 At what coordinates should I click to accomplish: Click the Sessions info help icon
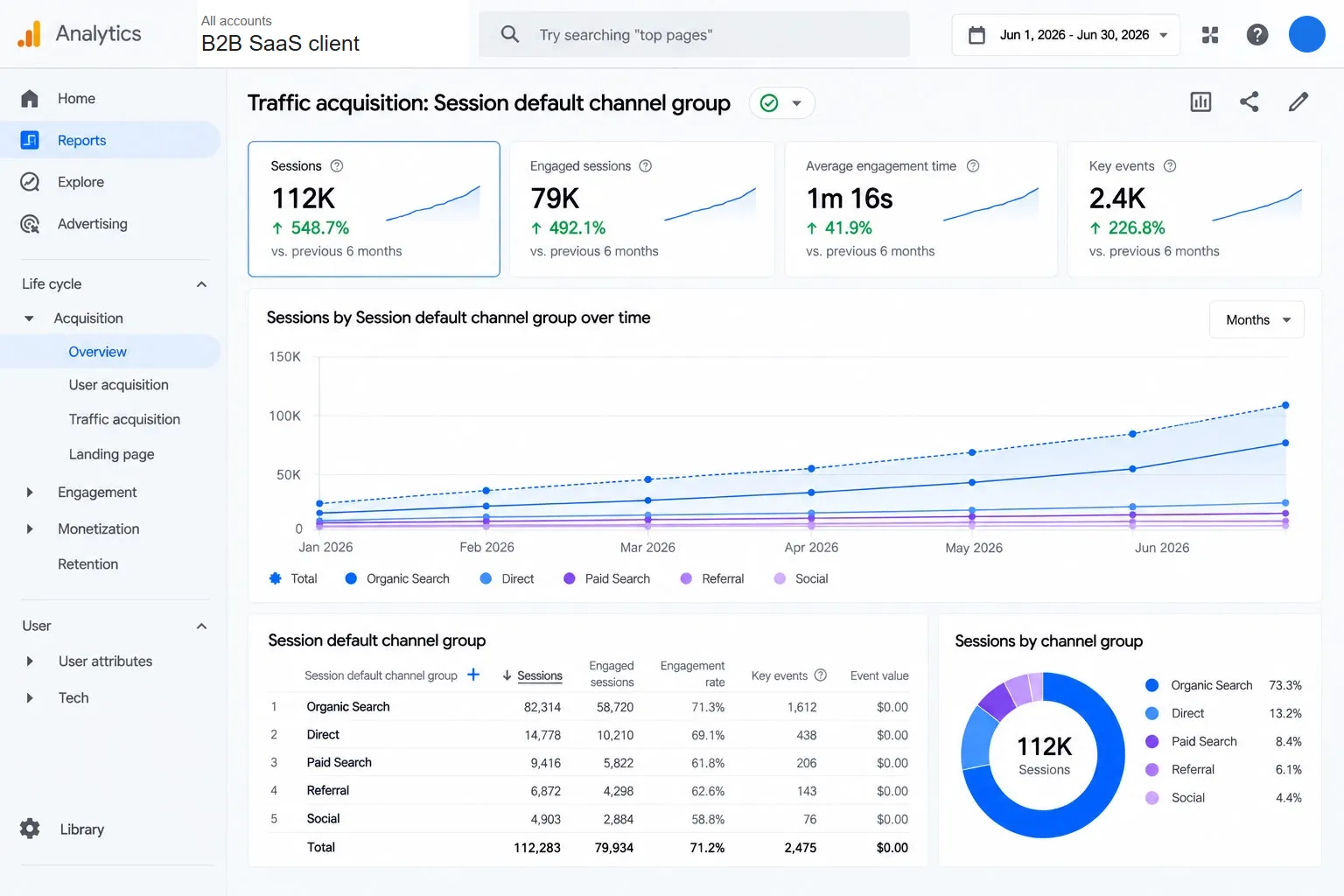tap(337, 166)
